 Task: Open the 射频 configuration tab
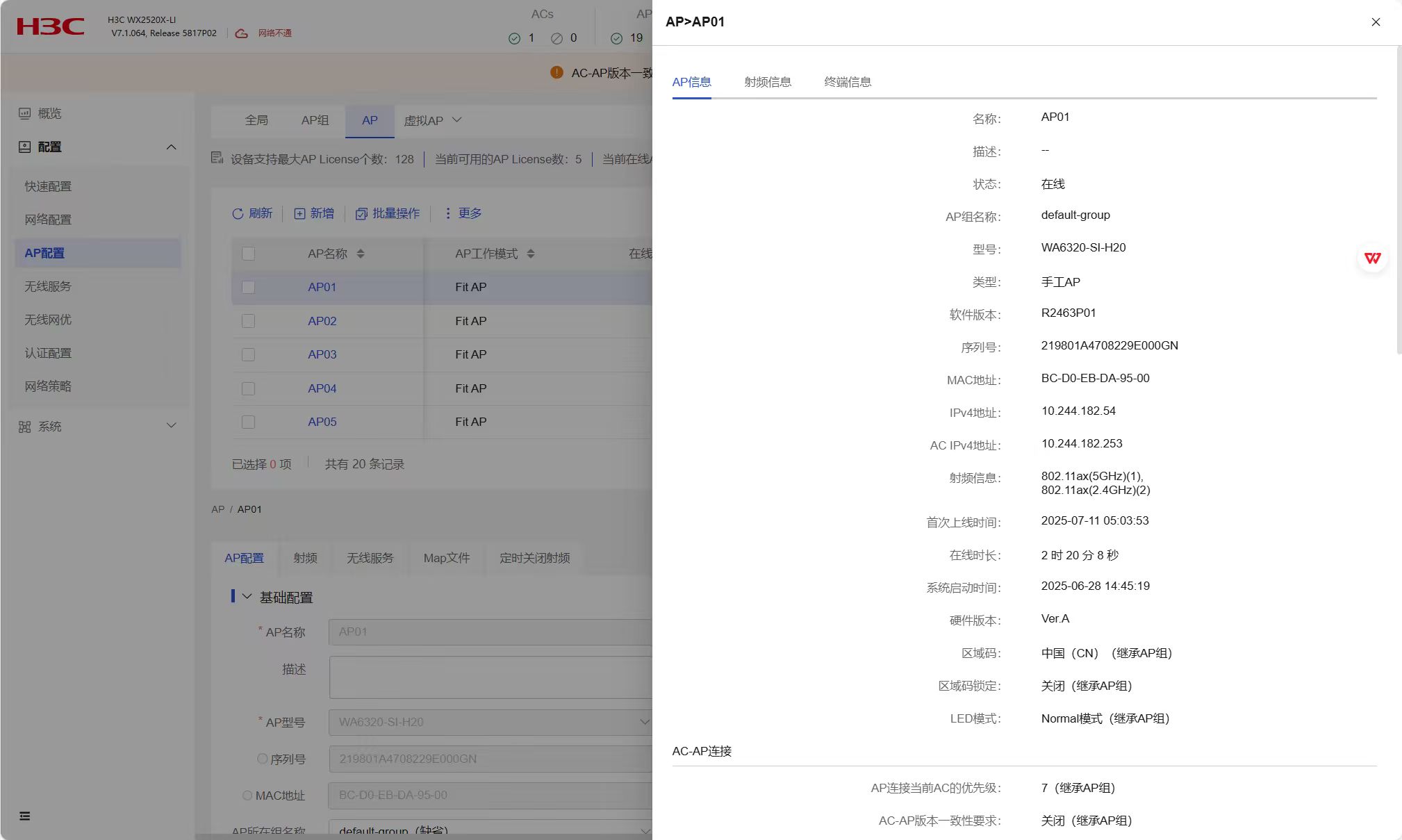click(305, 558)
